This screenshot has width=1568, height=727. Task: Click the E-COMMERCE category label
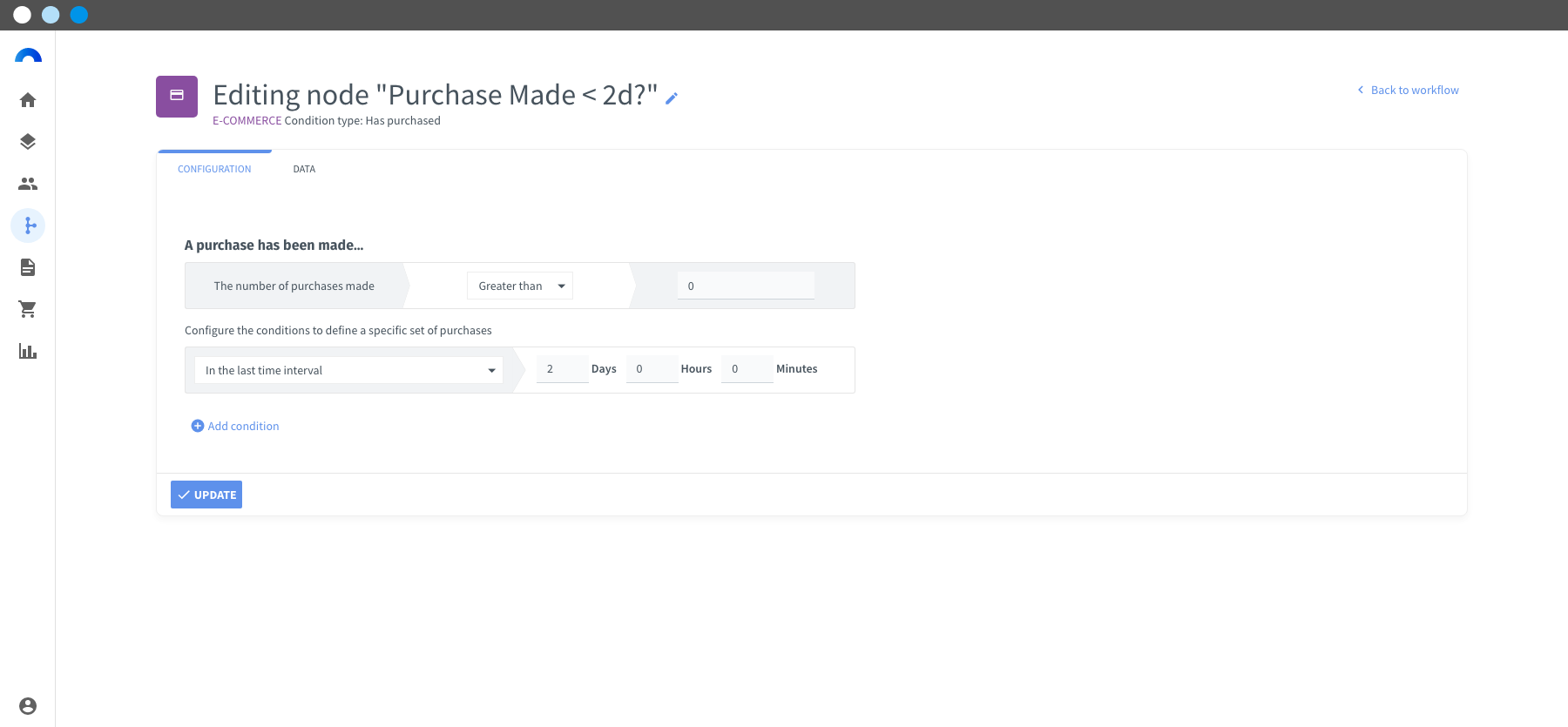[x=247, y=121]
